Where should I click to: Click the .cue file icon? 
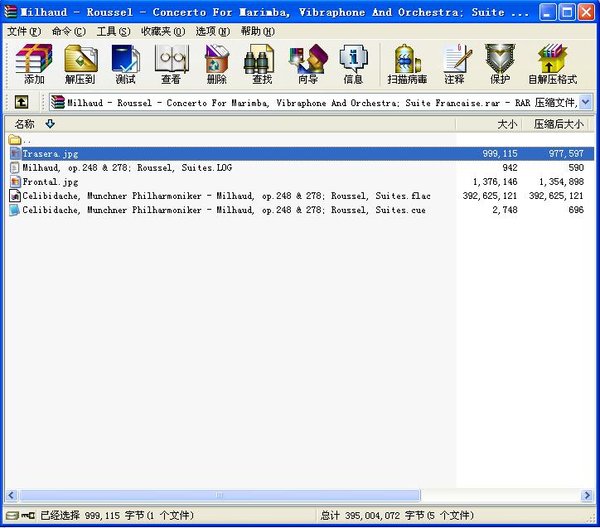pos(15,210)
